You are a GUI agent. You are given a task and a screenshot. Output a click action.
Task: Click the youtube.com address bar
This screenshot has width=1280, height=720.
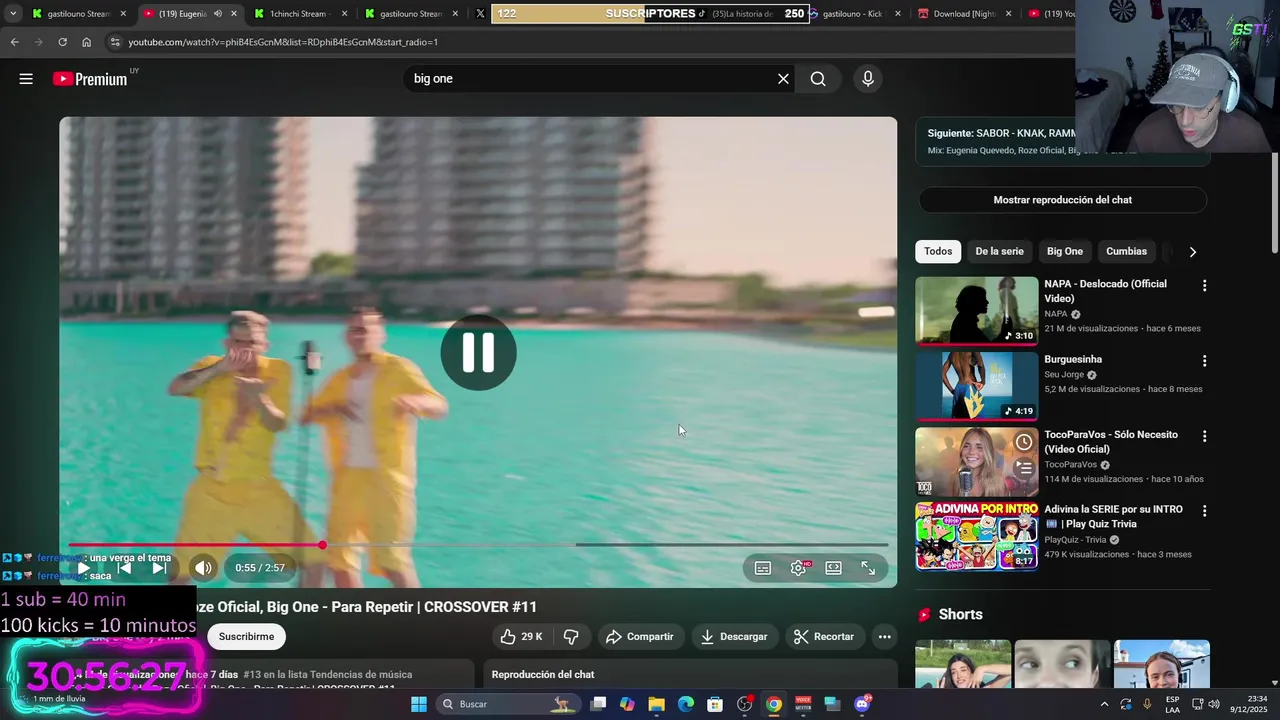tap(590, 42)
